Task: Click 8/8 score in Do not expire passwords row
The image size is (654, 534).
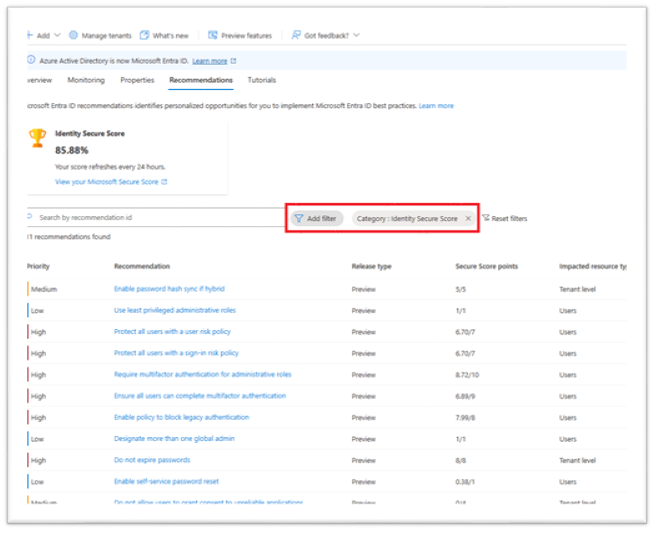Action: coord(460,461)
